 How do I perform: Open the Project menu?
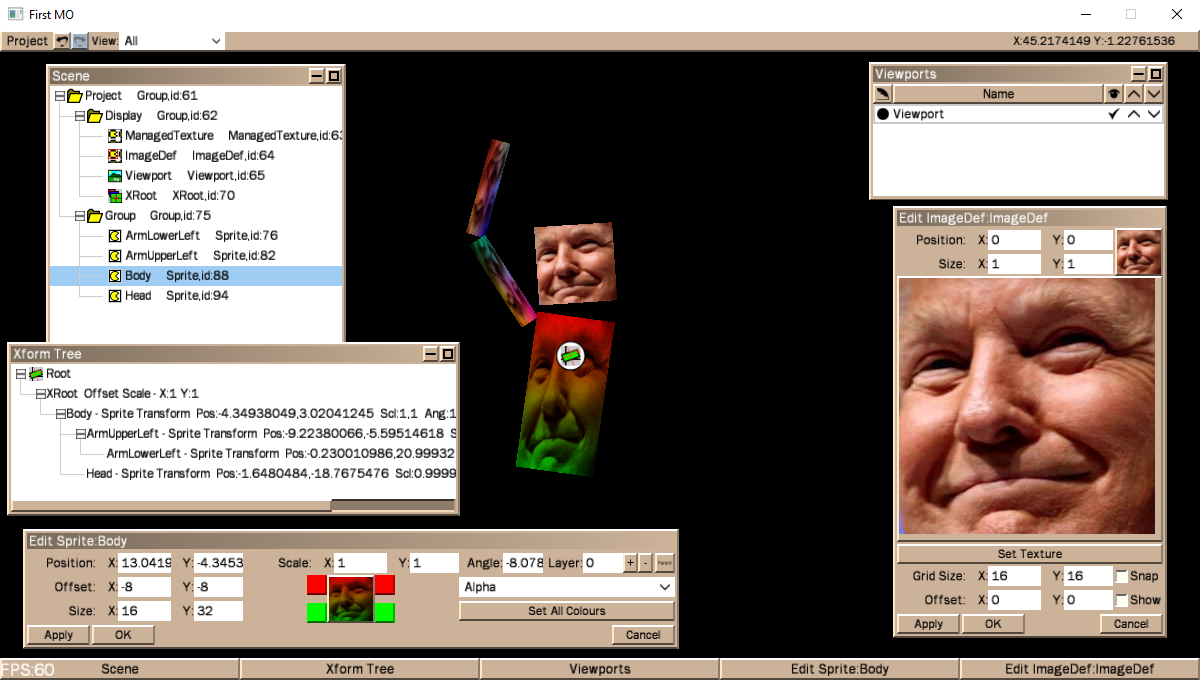click(27, 41)
